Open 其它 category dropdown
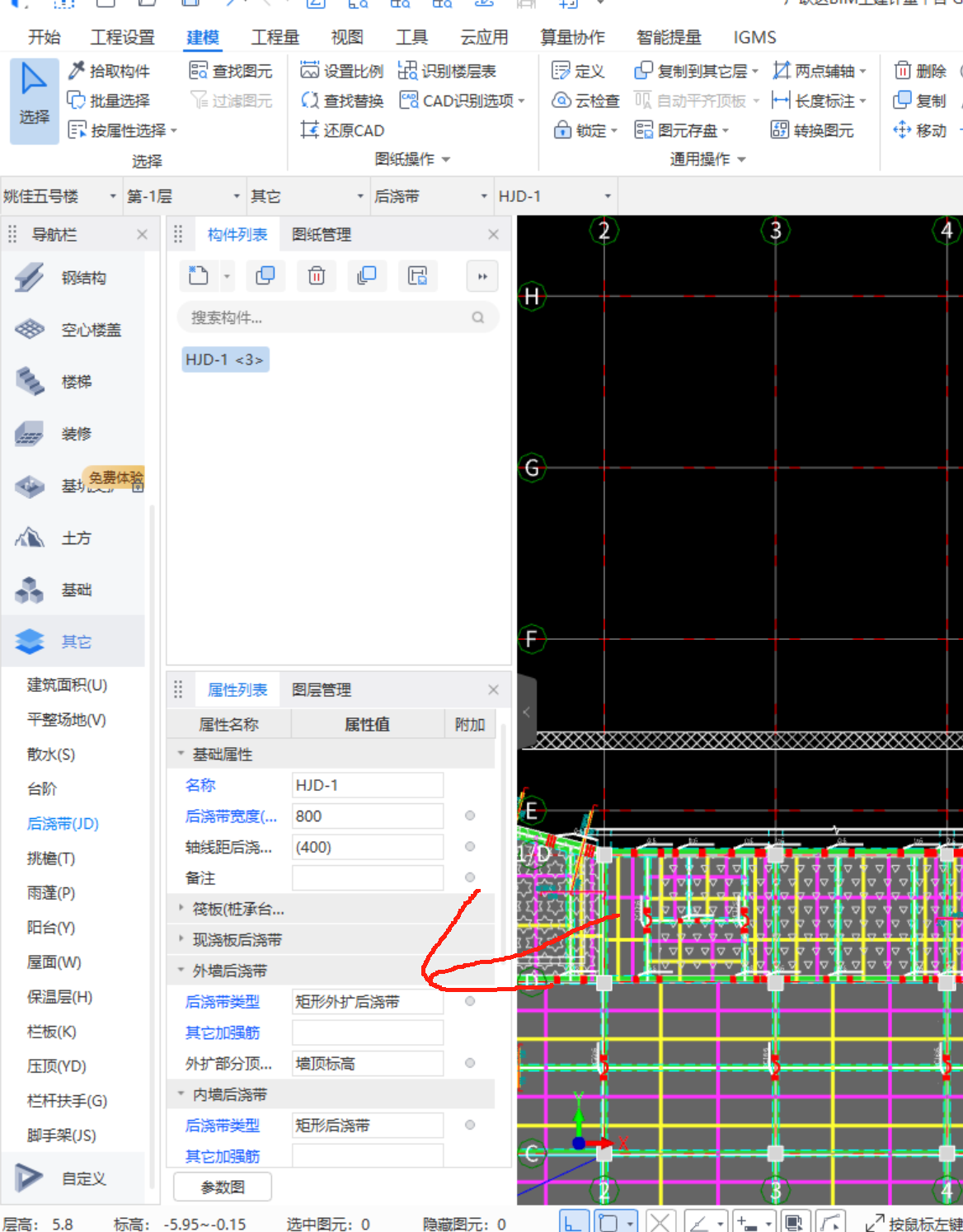 [308, 196]
